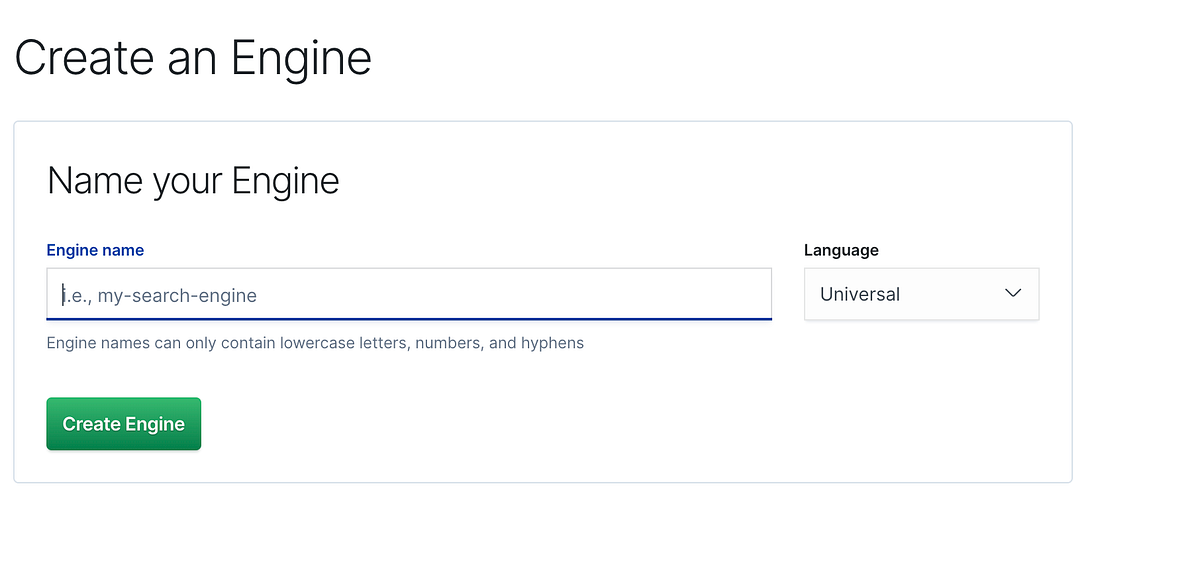Select the dropdown caret on the Language selector
This screenshot has height=588, width=1200.
(1013, 294)
